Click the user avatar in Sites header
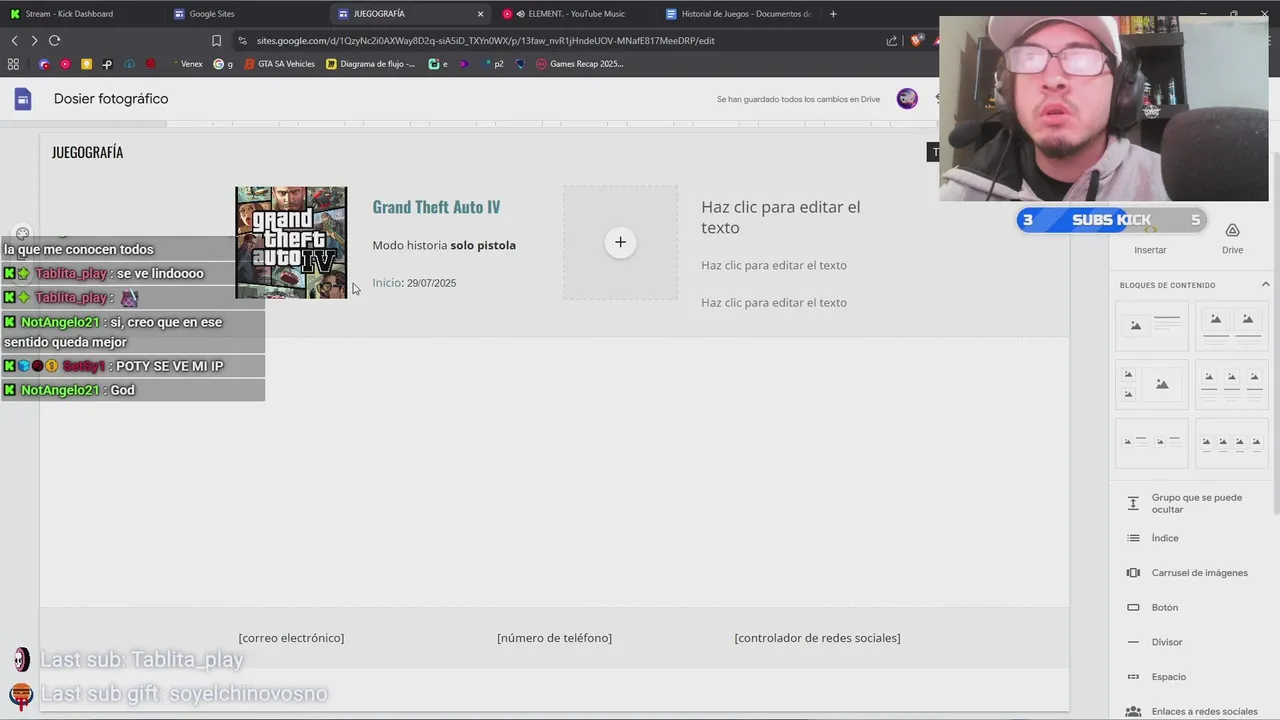Image resolution: width=1280 pixels, height=720 pixels. pyautogui.click(x=907, y=99)
